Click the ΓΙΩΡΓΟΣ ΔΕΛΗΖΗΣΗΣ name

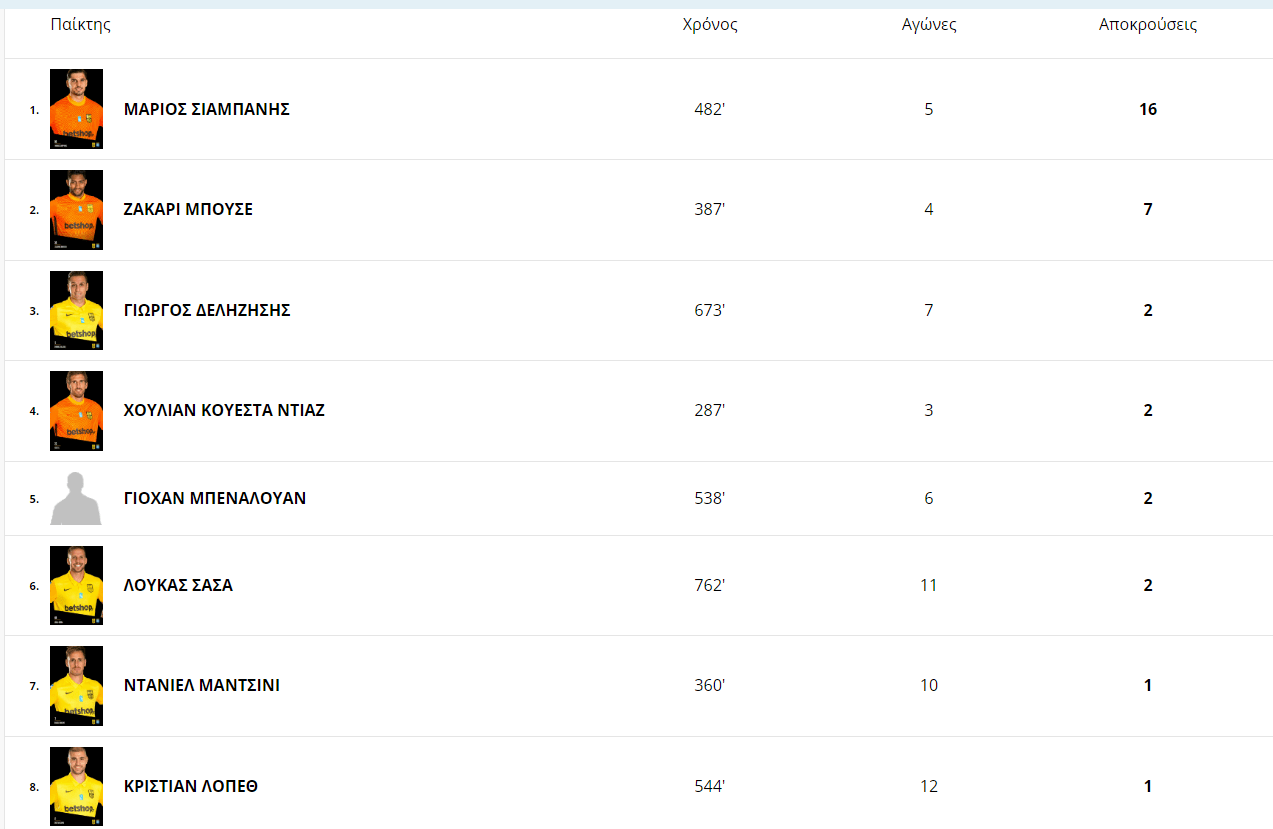207,310
